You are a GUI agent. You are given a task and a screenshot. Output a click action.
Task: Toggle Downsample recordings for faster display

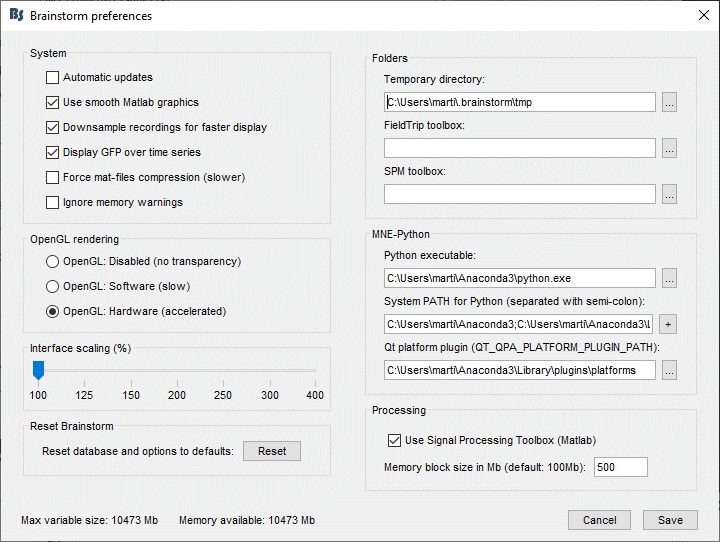[53, 128]
